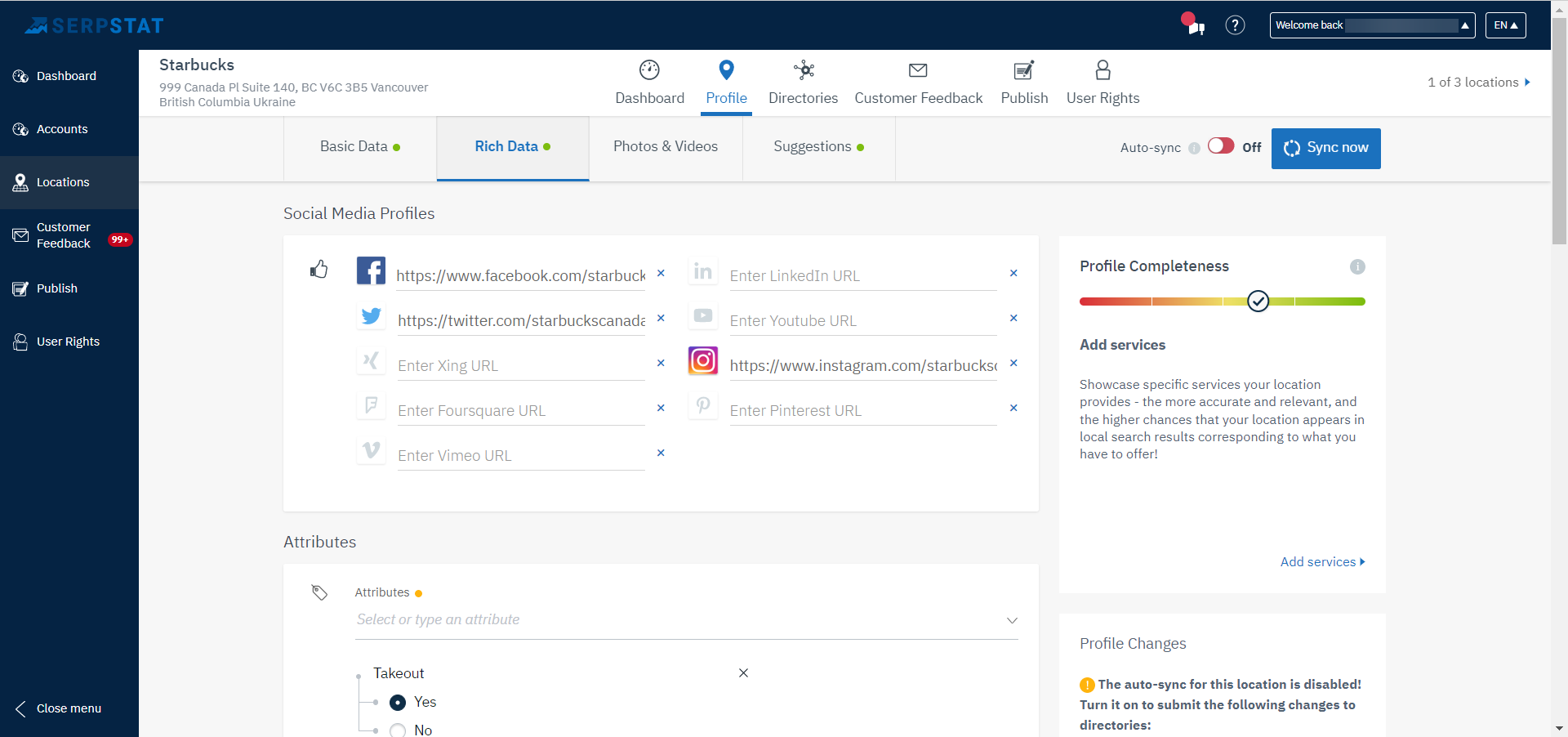Viewport: 1568px width, 737px height.
Task: Click the Foursquare icon
Action: pyautogui.click(x=371, y=405)
